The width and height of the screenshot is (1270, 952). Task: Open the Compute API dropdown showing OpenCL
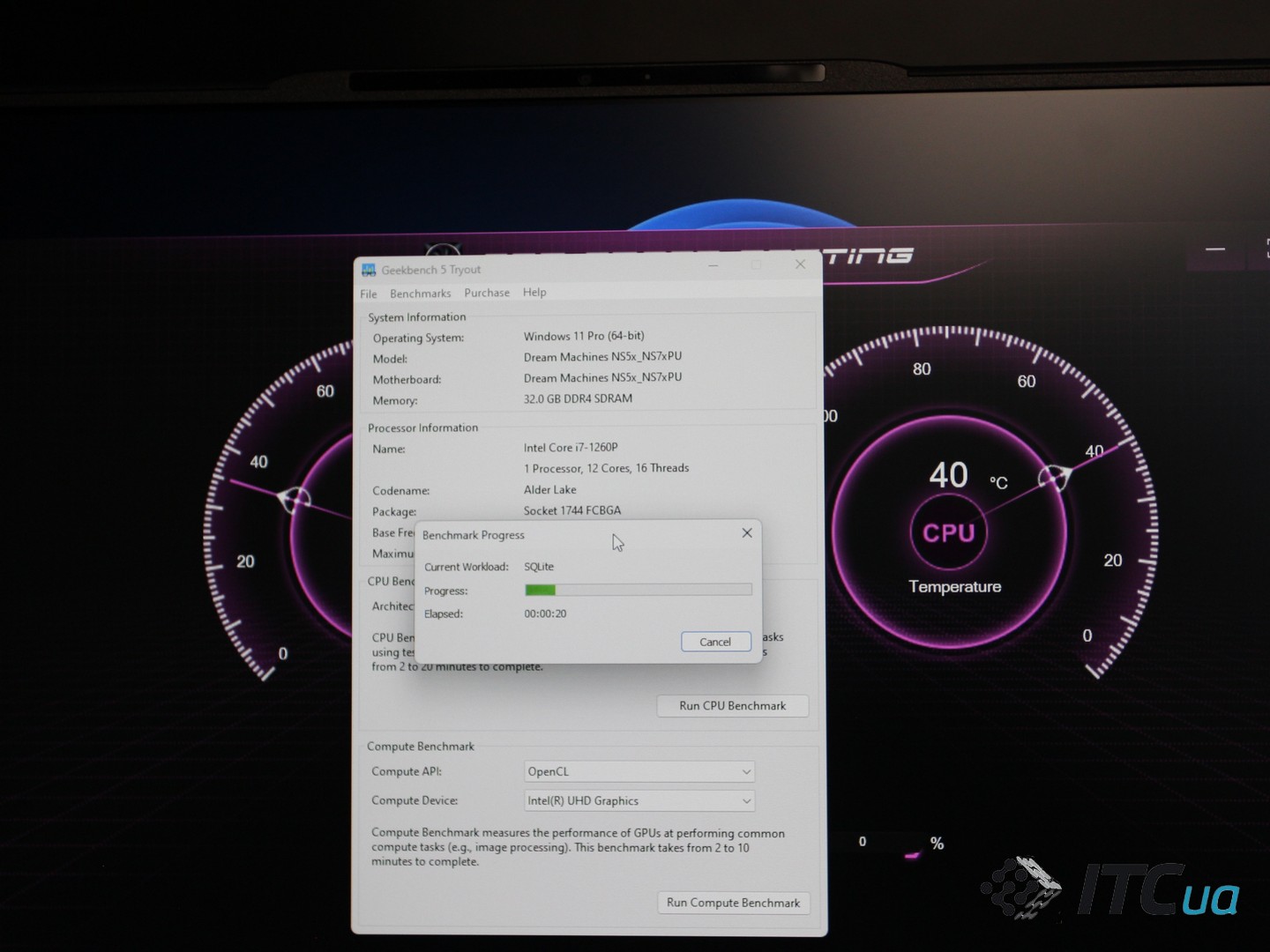(x=639, y=771)
